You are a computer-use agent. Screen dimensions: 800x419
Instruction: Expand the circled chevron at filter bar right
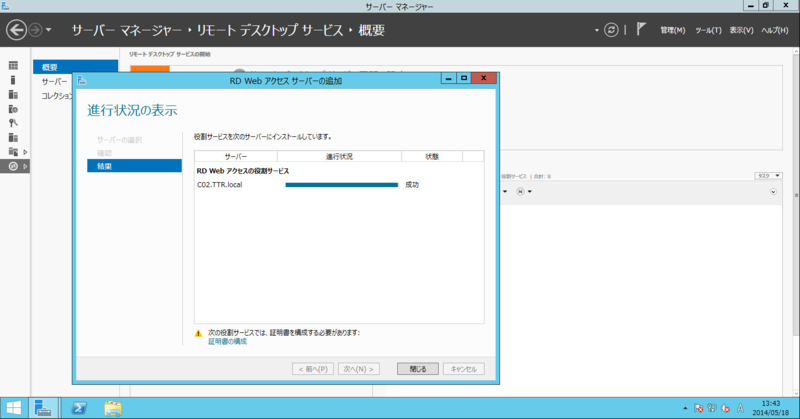pyautogui.click(x=773, y=191)
